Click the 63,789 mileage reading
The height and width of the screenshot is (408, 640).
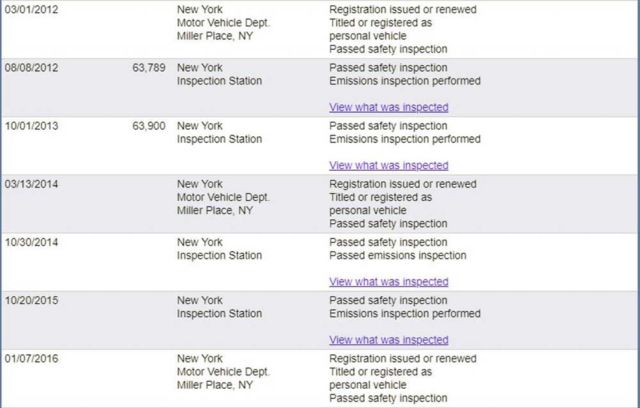point(149,68)
